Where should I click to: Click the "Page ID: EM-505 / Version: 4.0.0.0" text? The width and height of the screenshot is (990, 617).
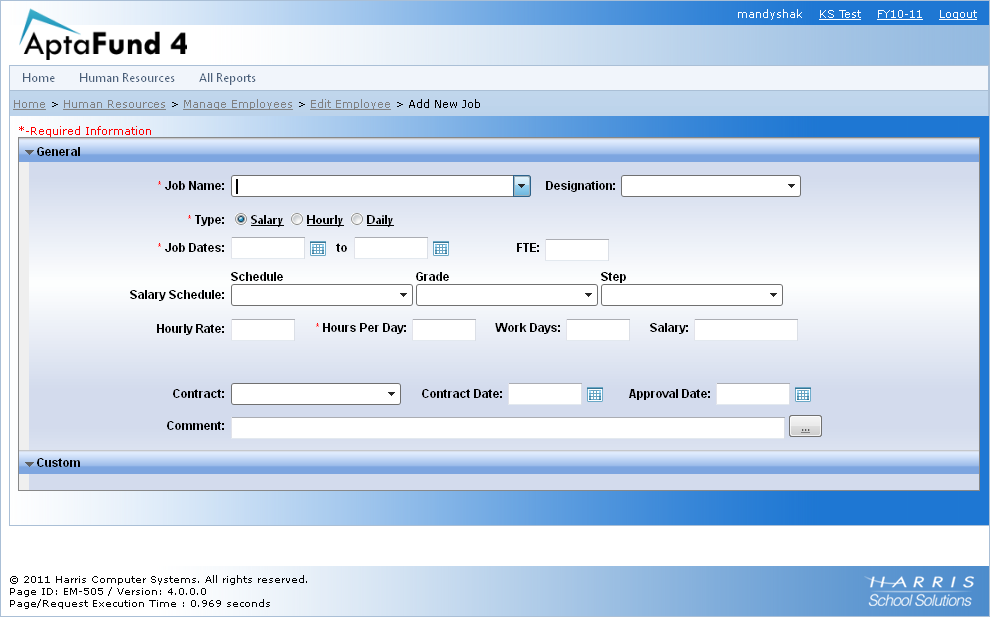108,592
